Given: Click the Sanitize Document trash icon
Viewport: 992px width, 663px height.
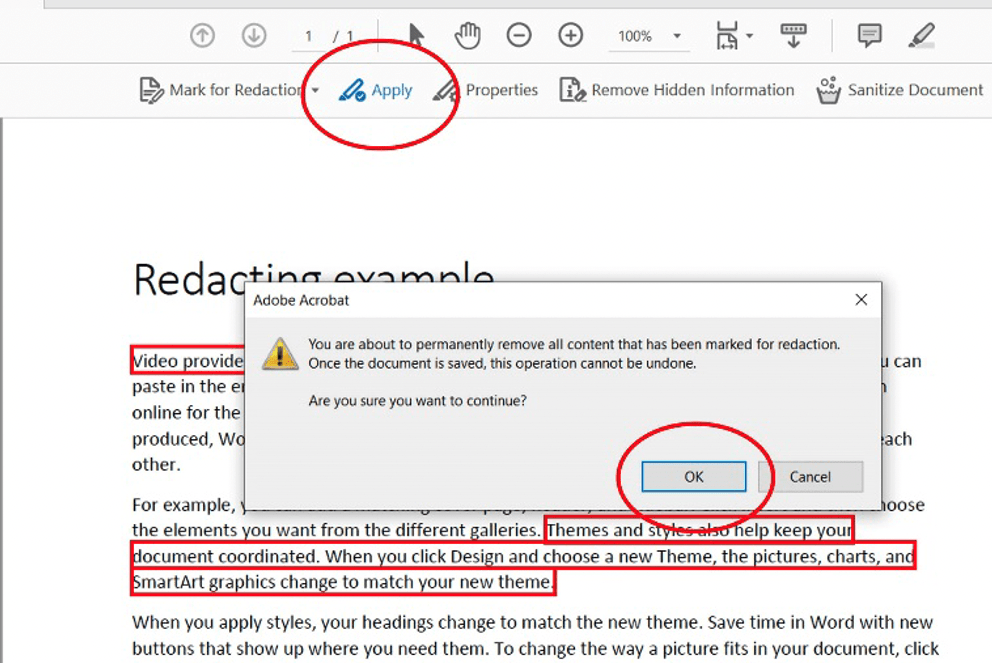Looking at the screenshot, I should pyautogui.click(x=827, y=89).
